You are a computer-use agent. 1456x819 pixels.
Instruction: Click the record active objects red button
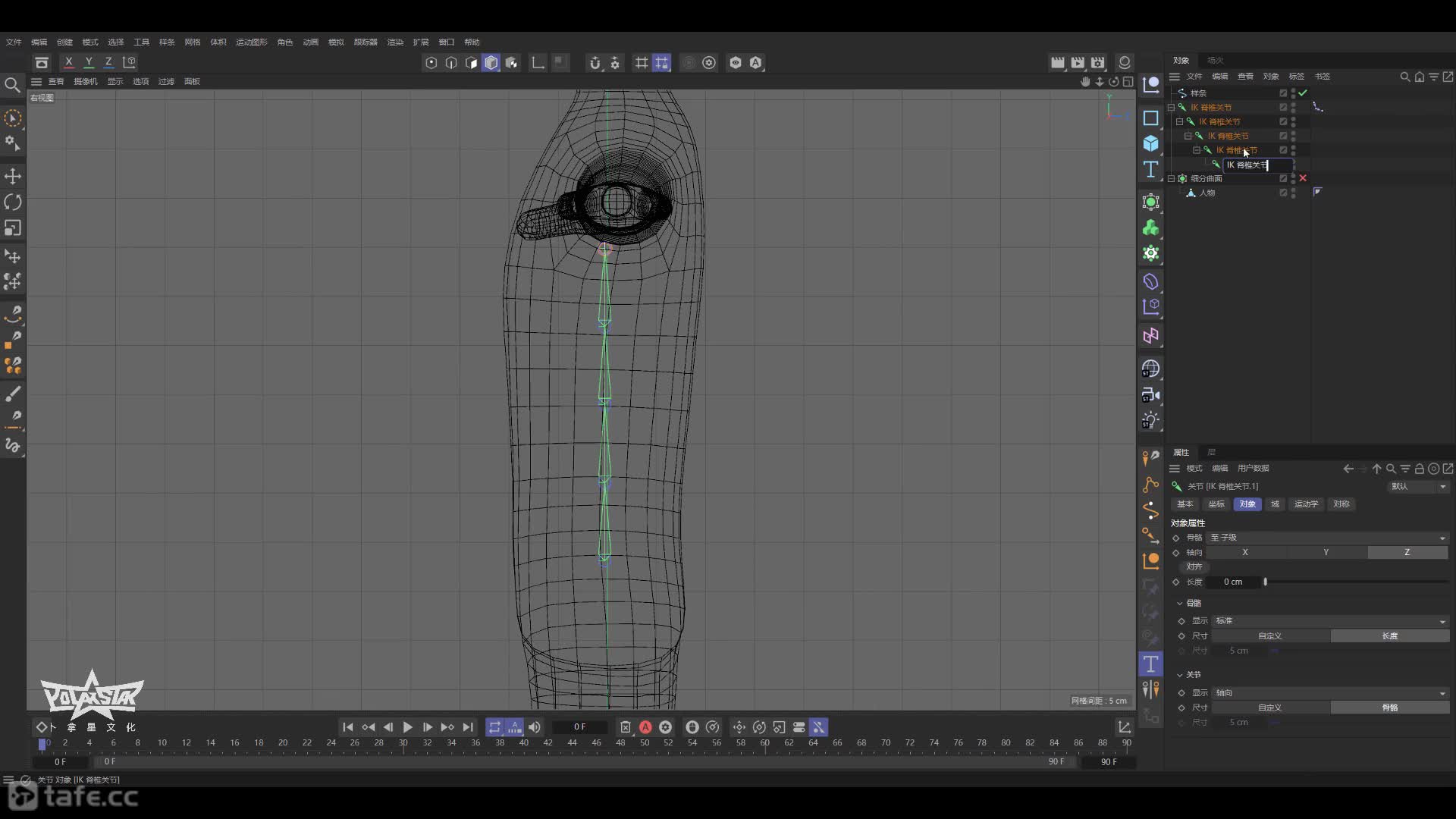tap(645, 727)
